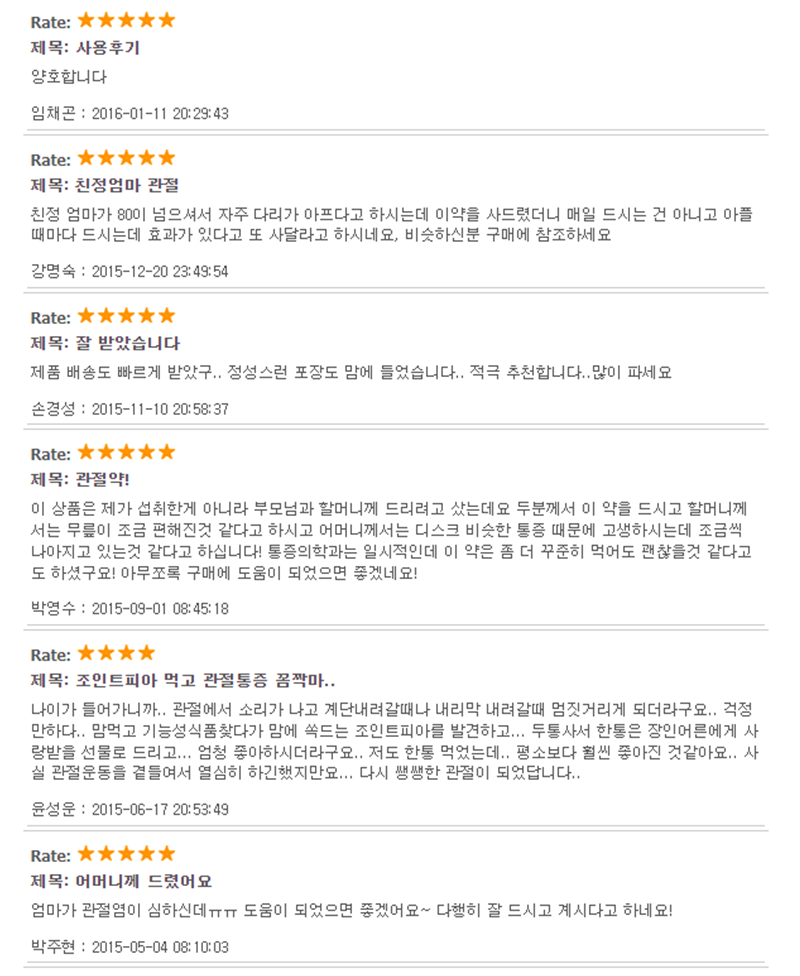
Task: Click the stars above 잘 받았습니다 review
Action: [x=126, y=316]
